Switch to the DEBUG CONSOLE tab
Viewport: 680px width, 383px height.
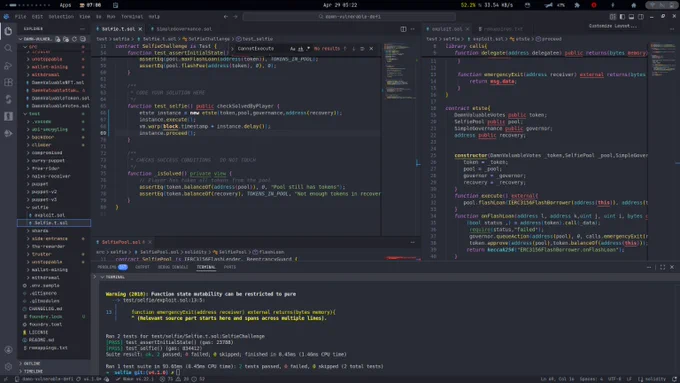[173, 267]
